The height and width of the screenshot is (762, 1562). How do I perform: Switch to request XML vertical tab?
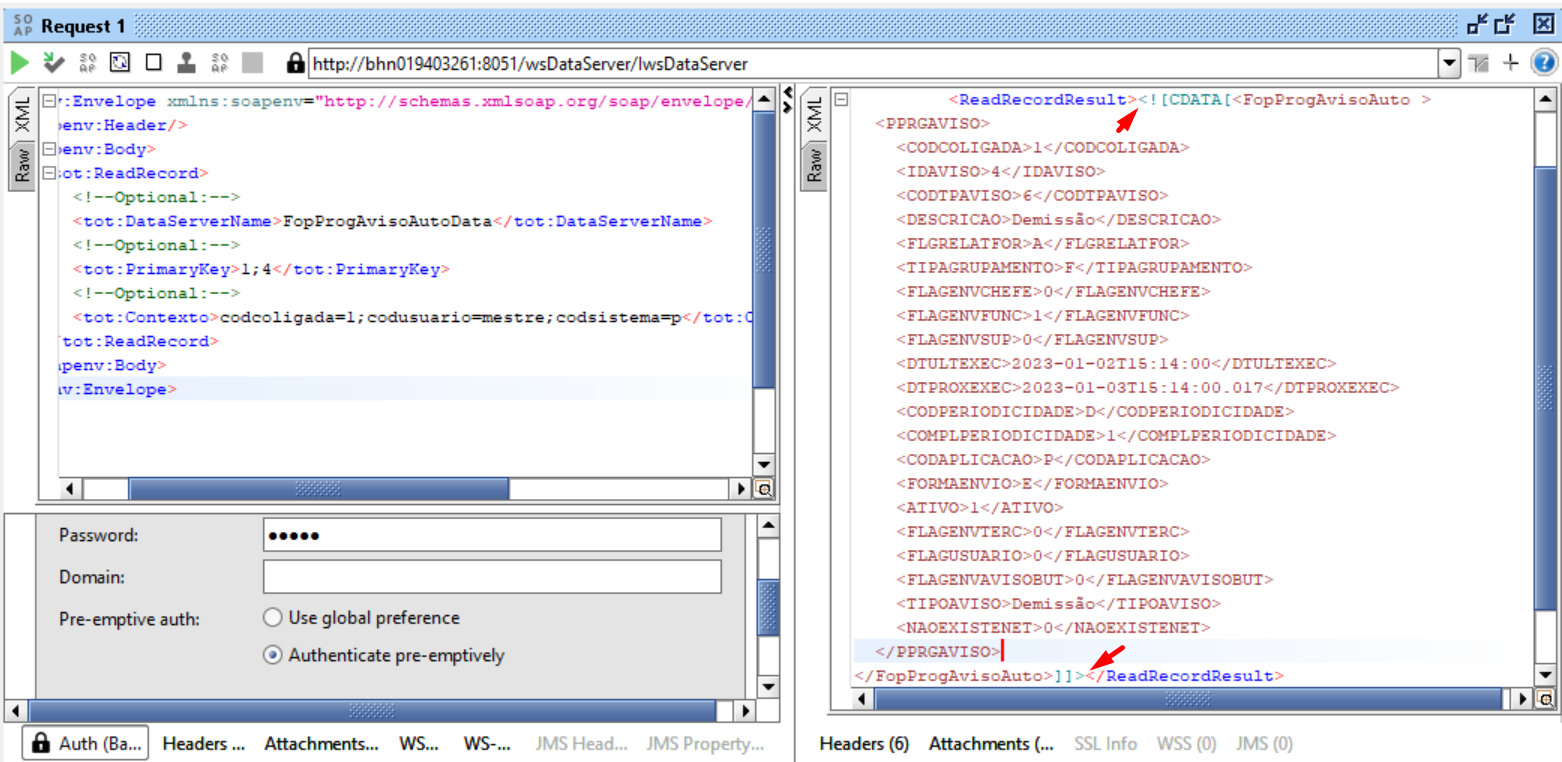(23, 116)
